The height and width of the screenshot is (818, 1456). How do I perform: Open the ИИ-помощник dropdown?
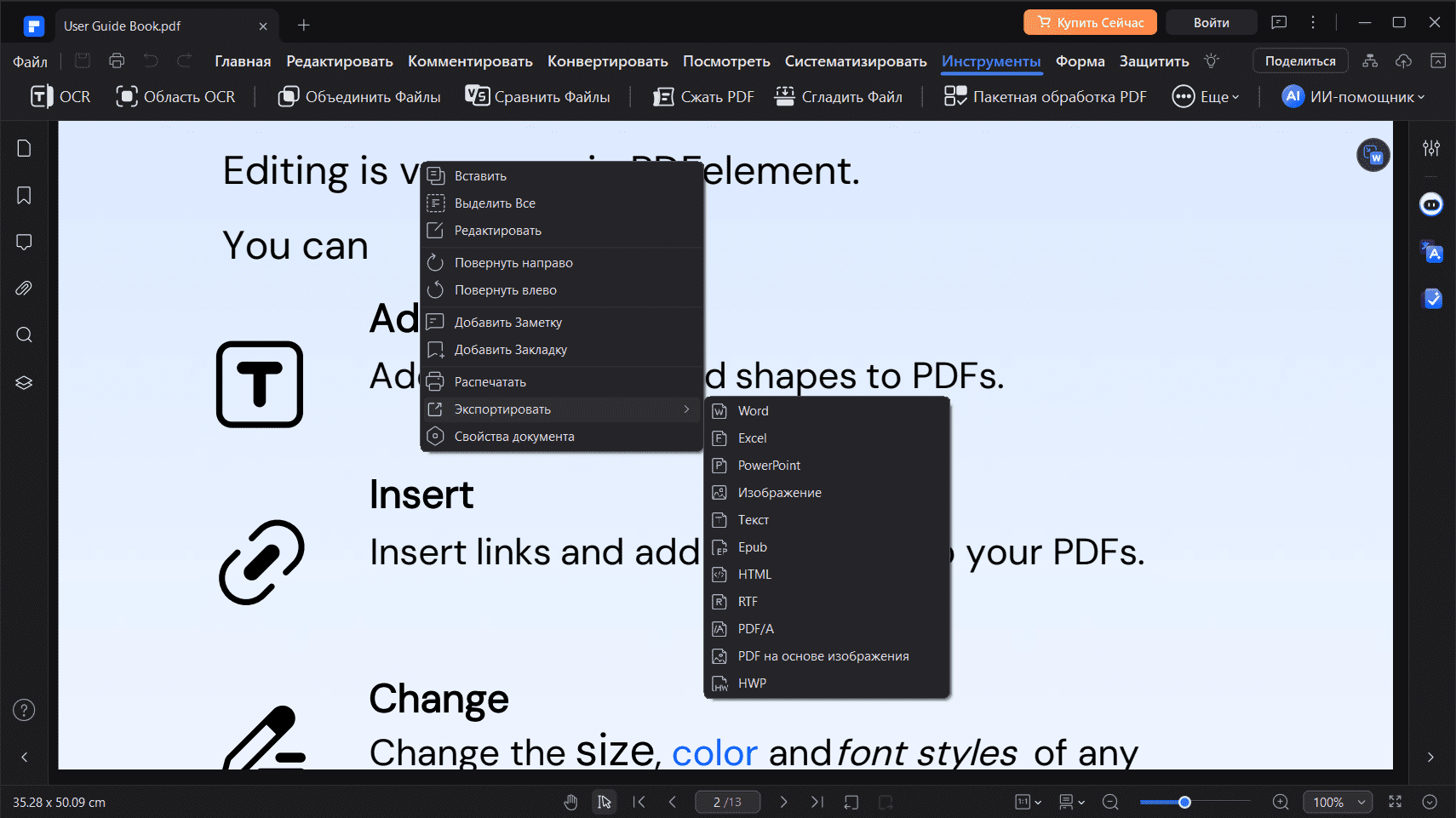click(x=1353, y=97)
